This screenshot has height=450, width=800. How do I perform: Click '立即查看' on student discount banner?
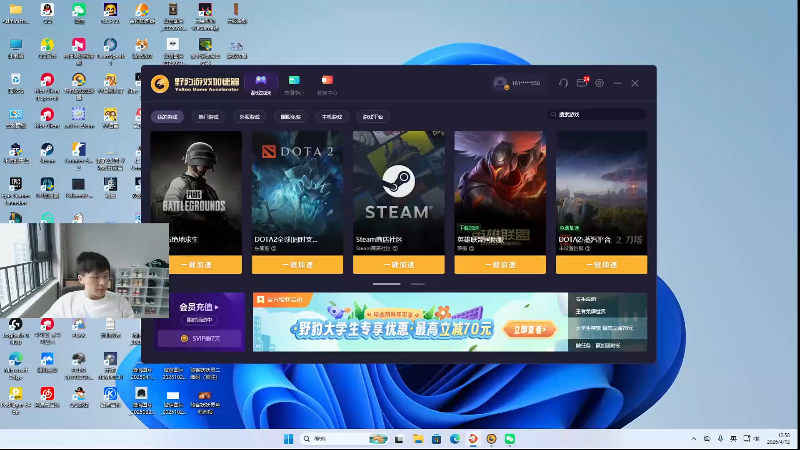530,330
